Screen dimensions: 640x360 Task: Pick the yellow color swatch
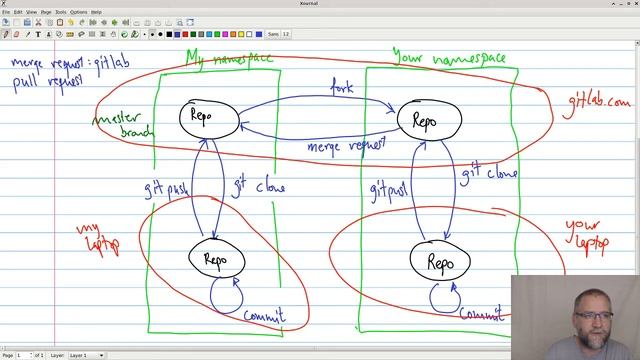[x=241, y=34]
